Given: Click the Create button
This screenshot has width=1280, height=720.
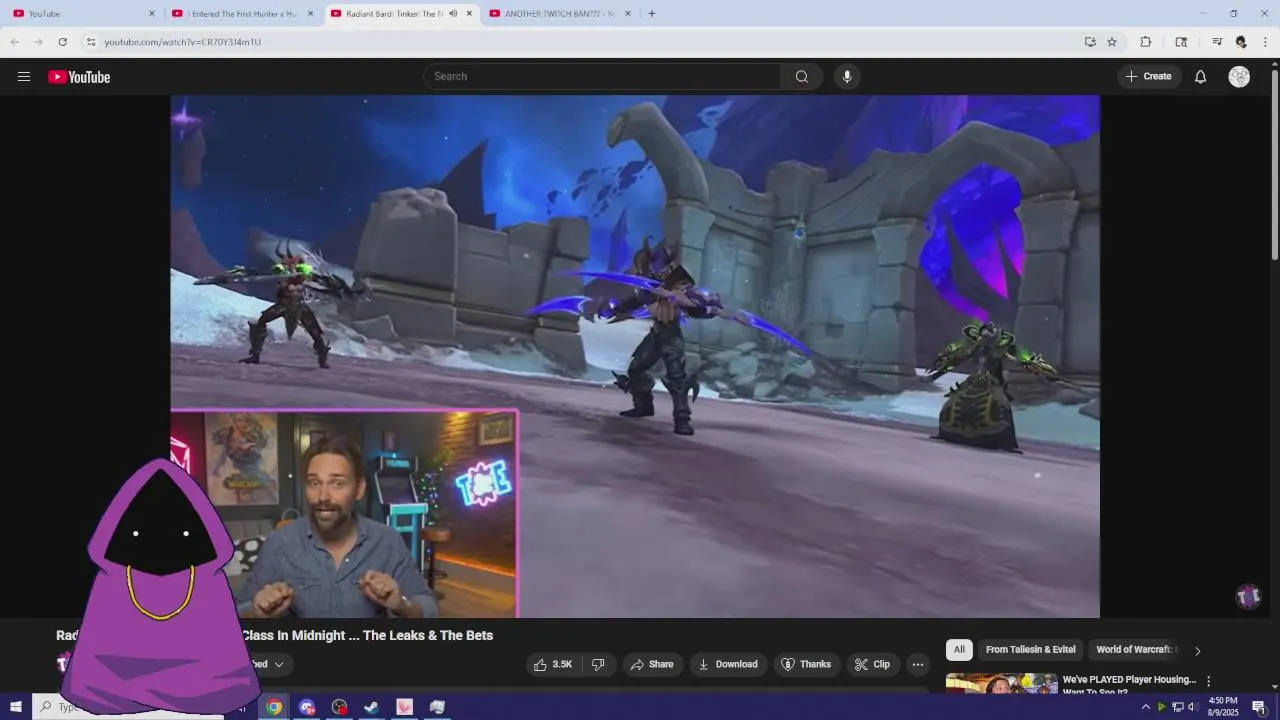Looking at the screenshot, I should (1149, 77).
